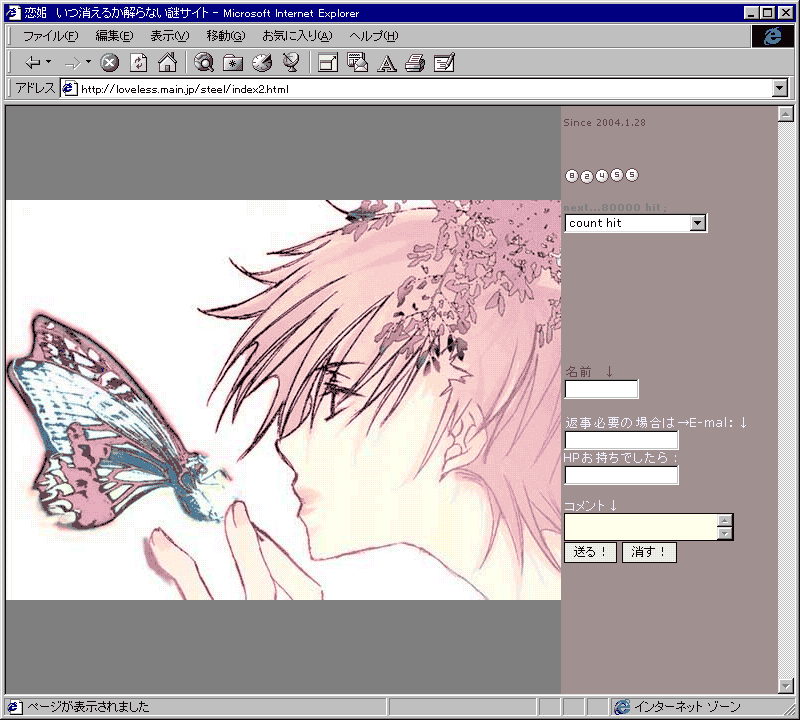This screenshot has height=720, width=800.
Task: Click the 名前 name input field
Action: point(601,389)
